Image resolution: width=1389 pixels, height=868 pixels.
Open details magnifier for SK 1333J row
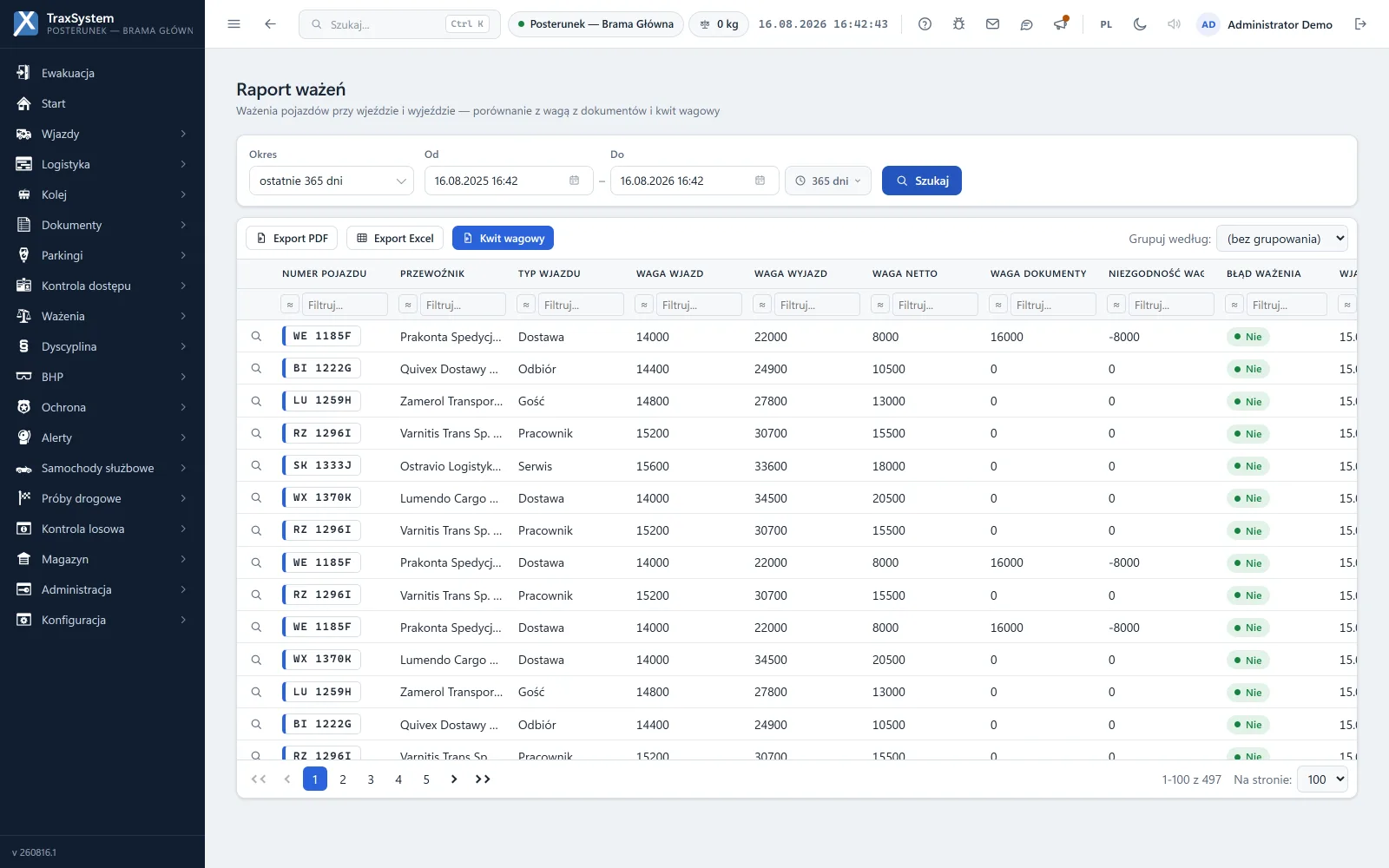(256, 465)
